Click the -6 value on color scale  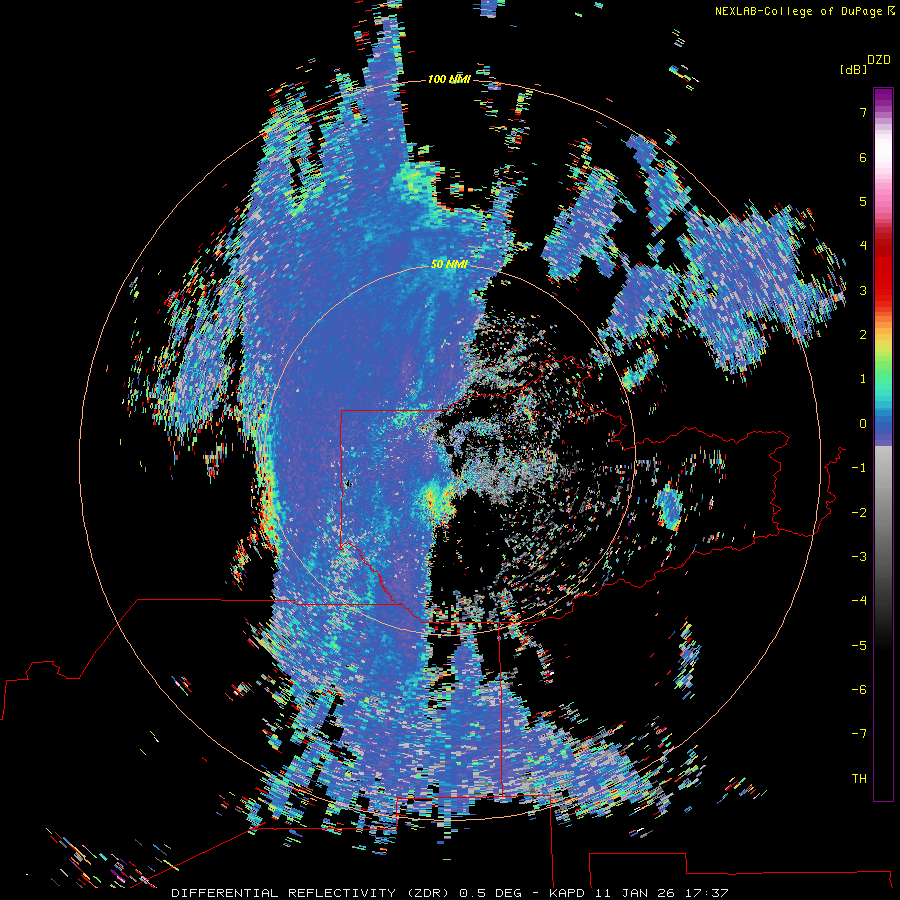[x=859, y=690]
